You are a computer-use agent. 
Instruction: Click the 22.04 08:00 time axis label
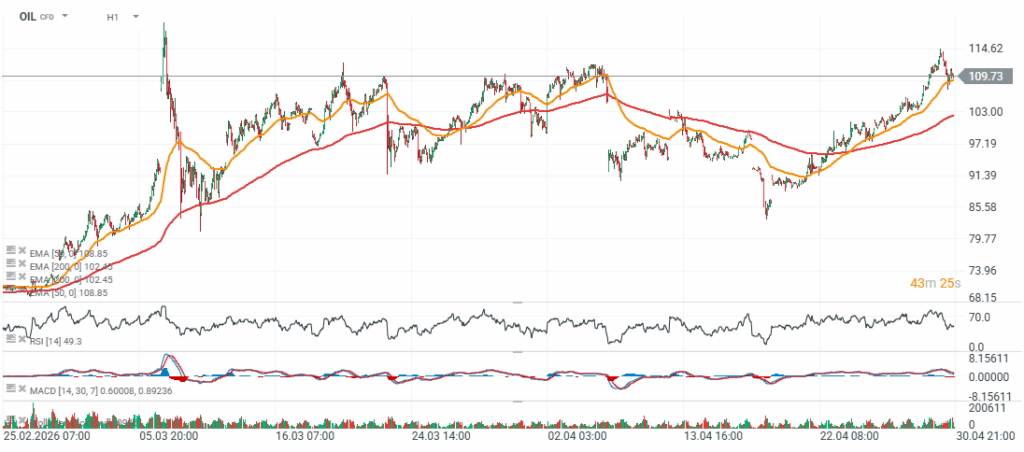pyautogui.click(x=849, y=435)
